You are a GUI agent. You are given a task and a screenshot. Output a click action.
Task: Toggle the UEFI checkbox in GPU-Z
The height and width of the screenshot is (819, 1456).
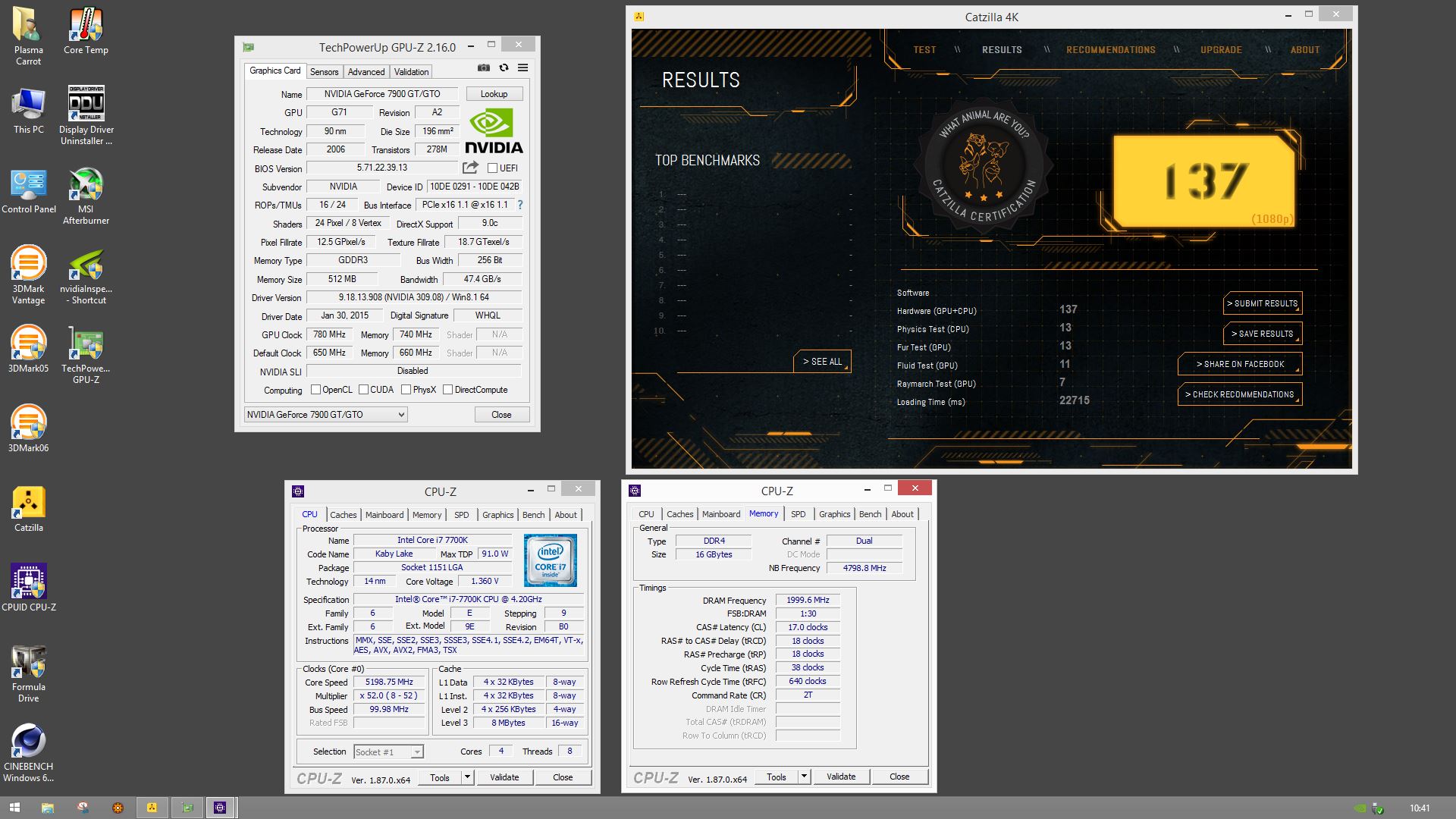pyautogui.click(x=492, y=168)
